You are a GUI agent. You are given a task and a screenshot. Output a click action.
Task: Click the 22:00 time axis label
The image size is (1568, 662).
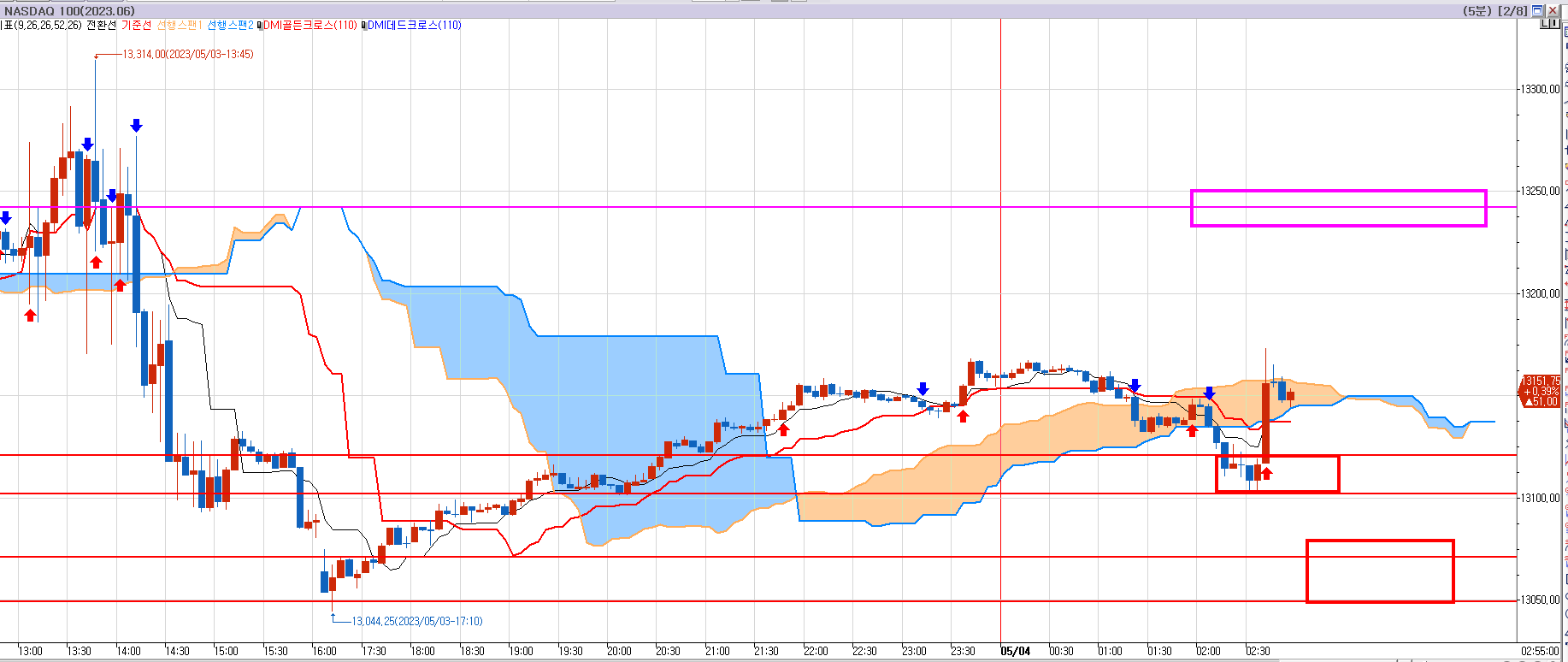[x=816, y=651]
